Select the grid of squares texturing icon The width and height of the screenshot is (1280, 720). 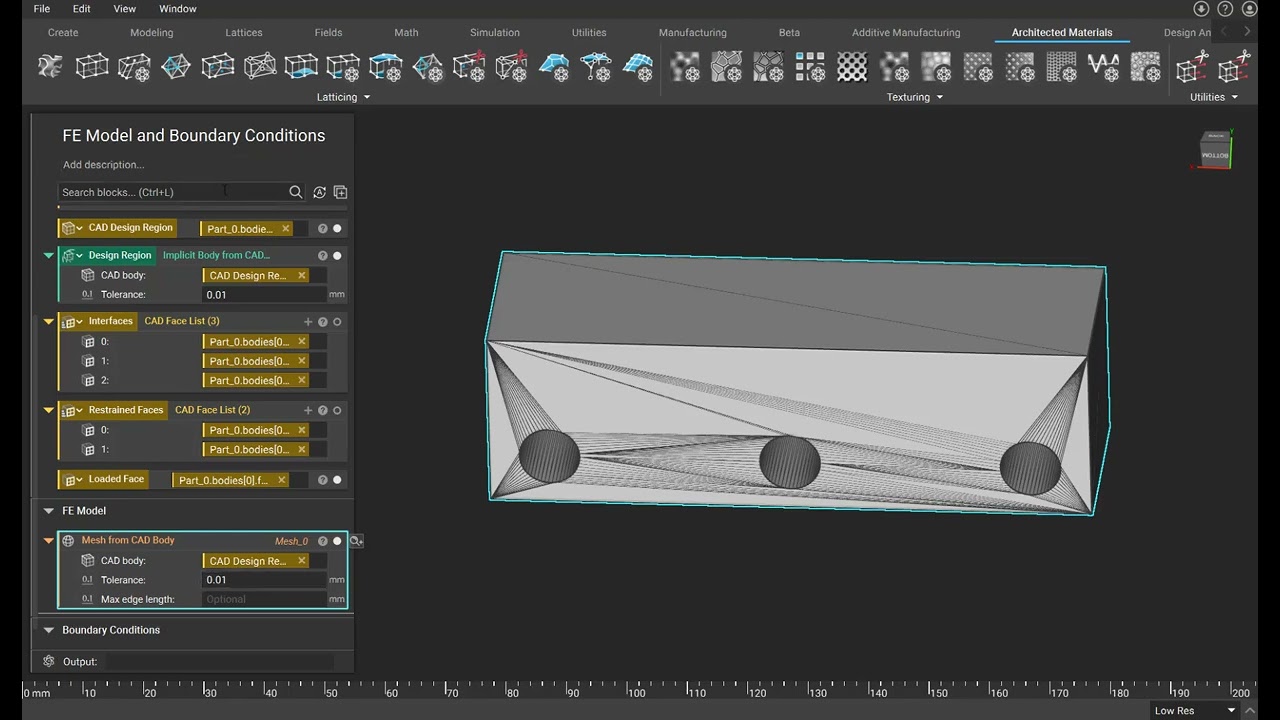[810, 67]
